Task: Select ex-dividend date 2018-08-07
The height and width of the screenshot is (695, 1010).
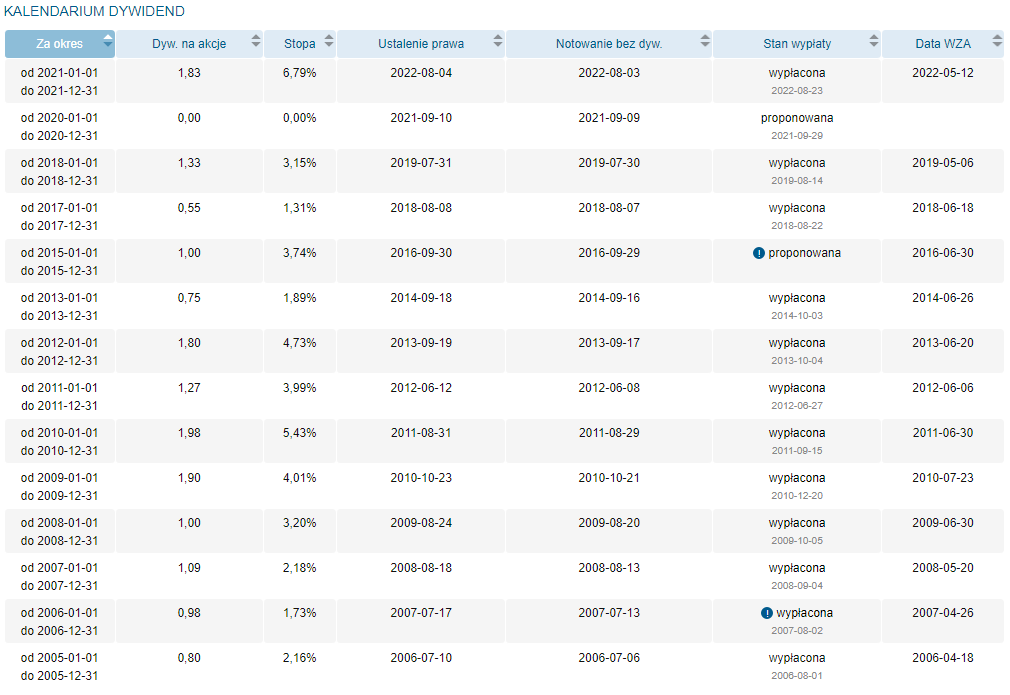Action: [x=609, y=208]
